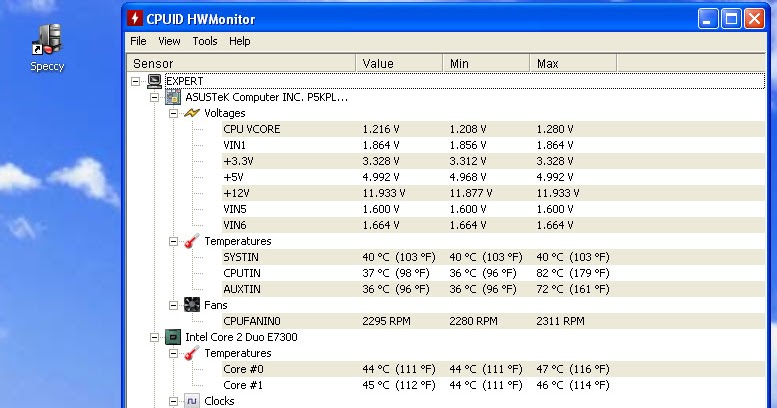The image size is (777, 408).
Task: Click the 11.877 V minimum value
Action: pos(471,193)
